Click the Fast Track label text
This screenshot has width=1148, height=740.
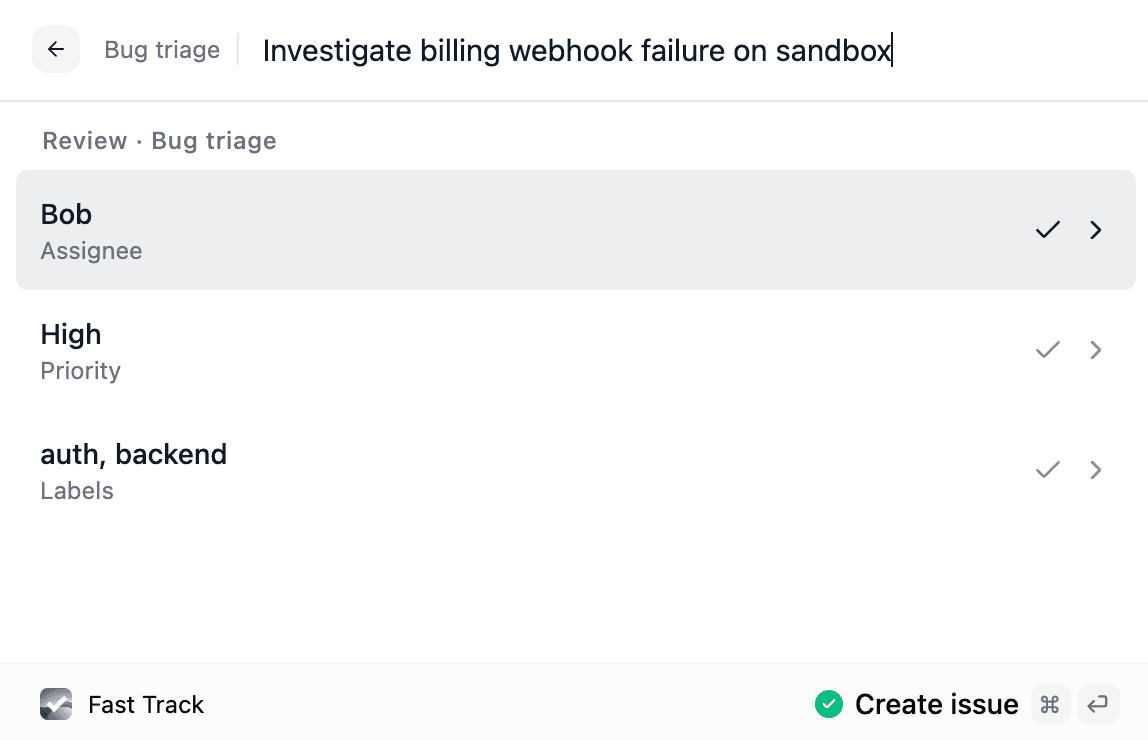click(x=145, y=704)
